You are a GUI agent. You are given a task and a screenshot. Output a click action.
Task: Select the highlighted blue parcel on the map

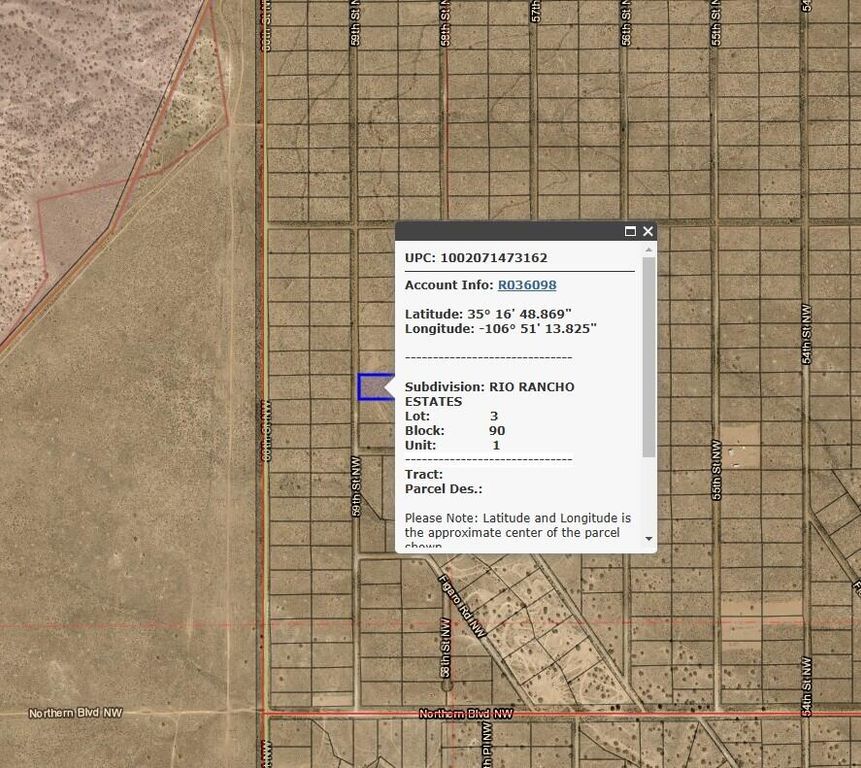[x=373, y=388]
